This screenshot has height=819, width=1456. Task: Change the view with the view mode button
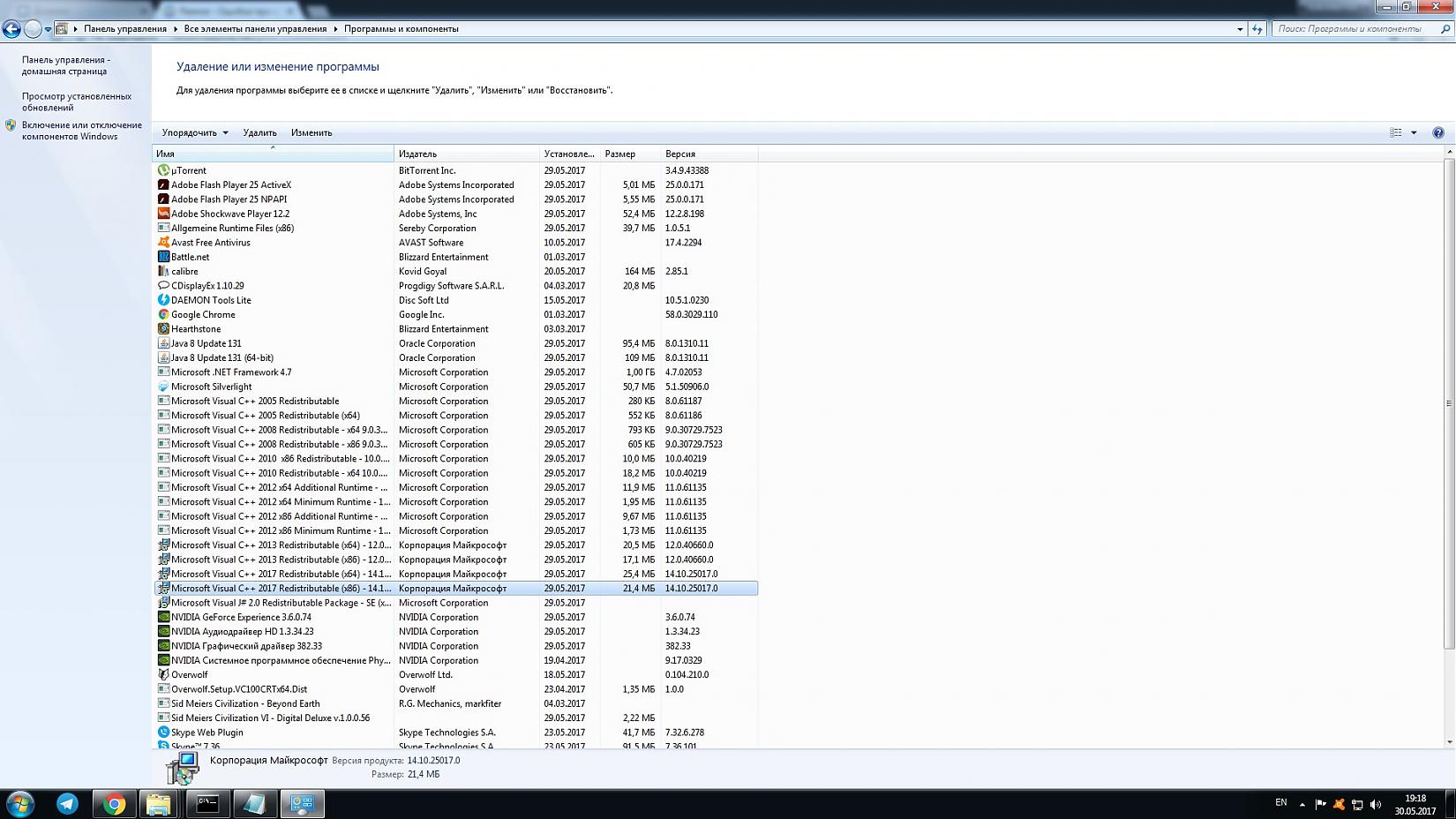[1396, 132]
